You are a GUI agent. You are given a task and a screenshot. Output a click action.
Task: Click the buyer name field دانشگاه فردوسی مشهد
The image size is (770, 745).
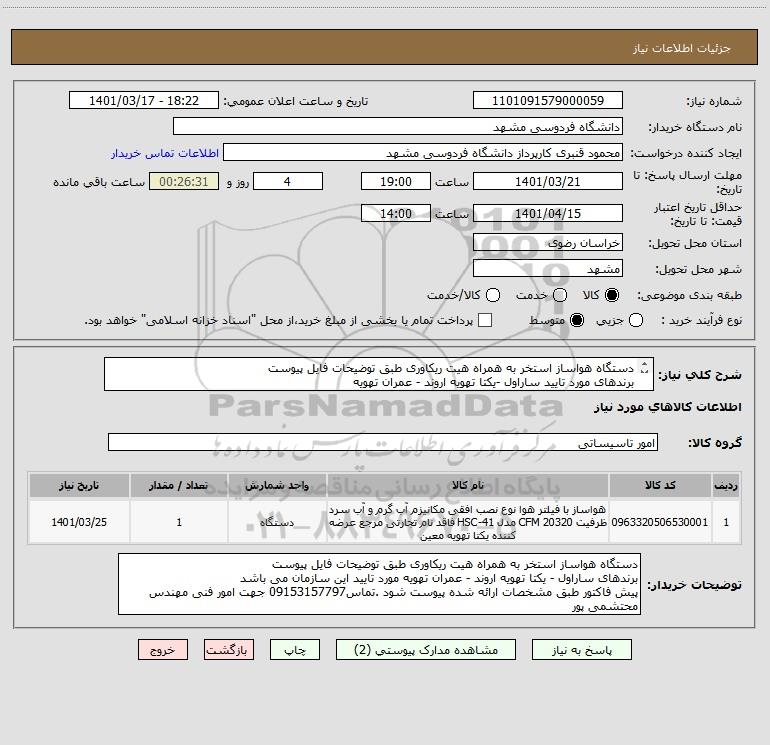[398, 127]
